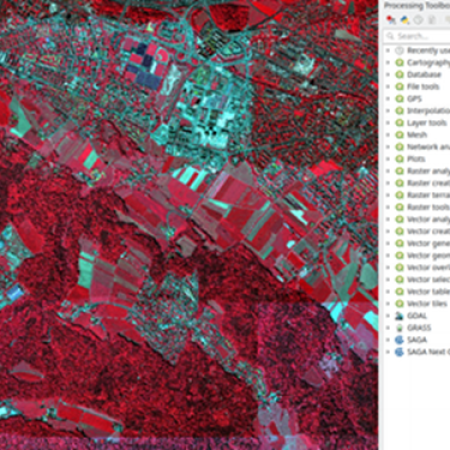Click the SAGA Next Gen provider icon
This screenshot has height=450, width=450.
[399, 352]
